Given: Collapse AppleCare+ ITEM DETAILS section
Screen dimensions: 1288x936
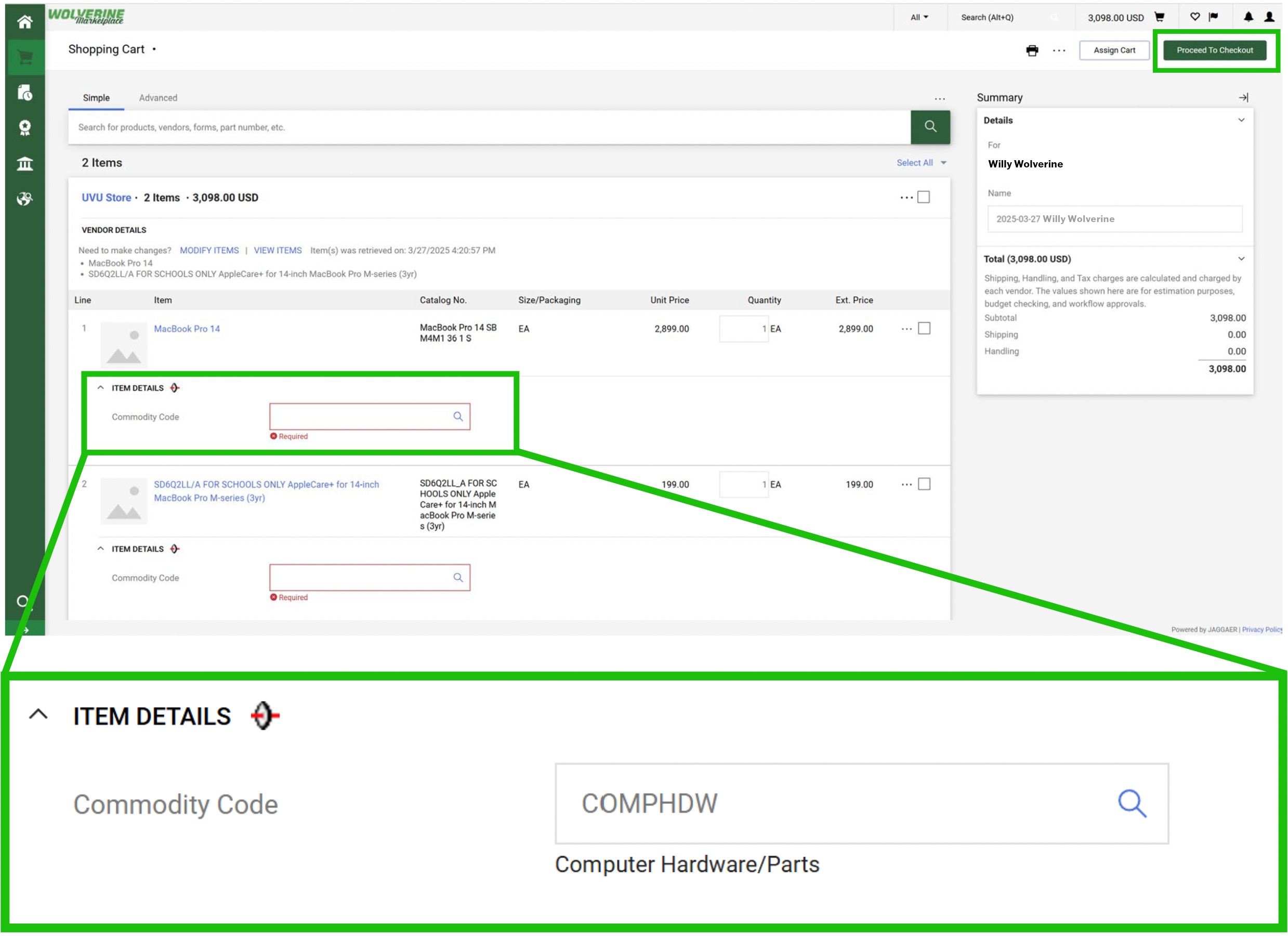Looking at the screenshot, I should pyautogui.click(x=100, y=549).
